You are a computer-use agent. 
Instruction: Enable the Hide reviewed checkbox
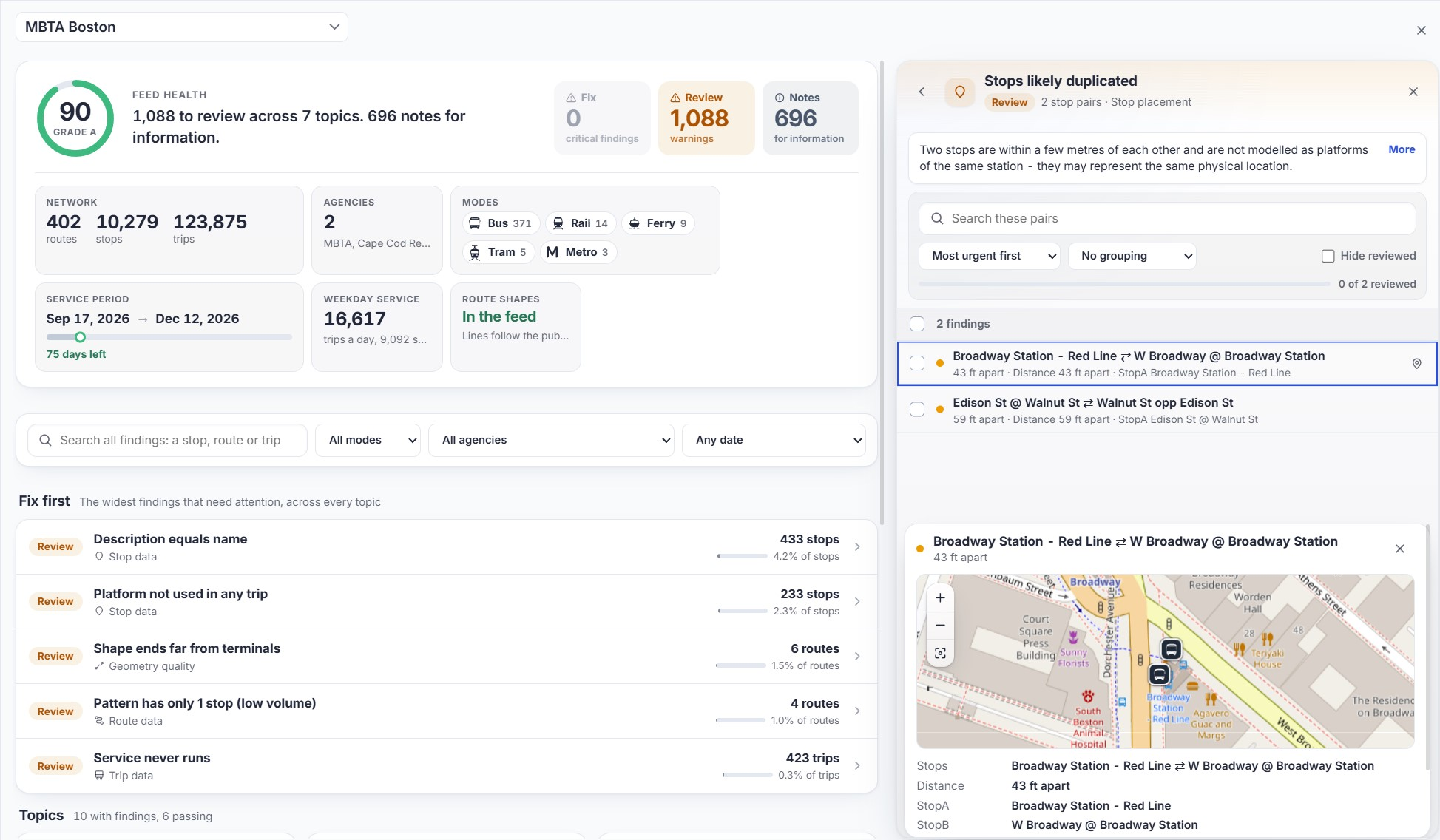click(1328, 256)
